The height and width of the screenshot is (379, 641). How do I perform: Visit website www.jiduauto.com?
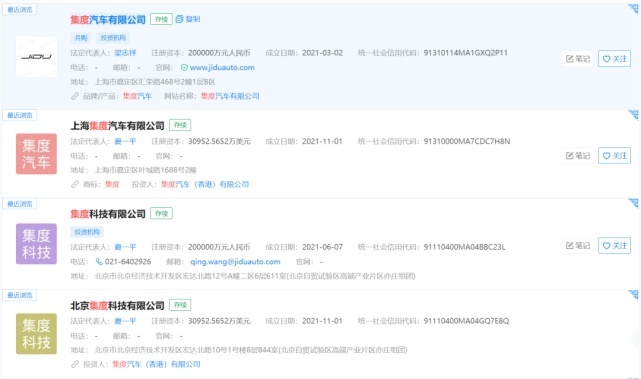[222, 67]
